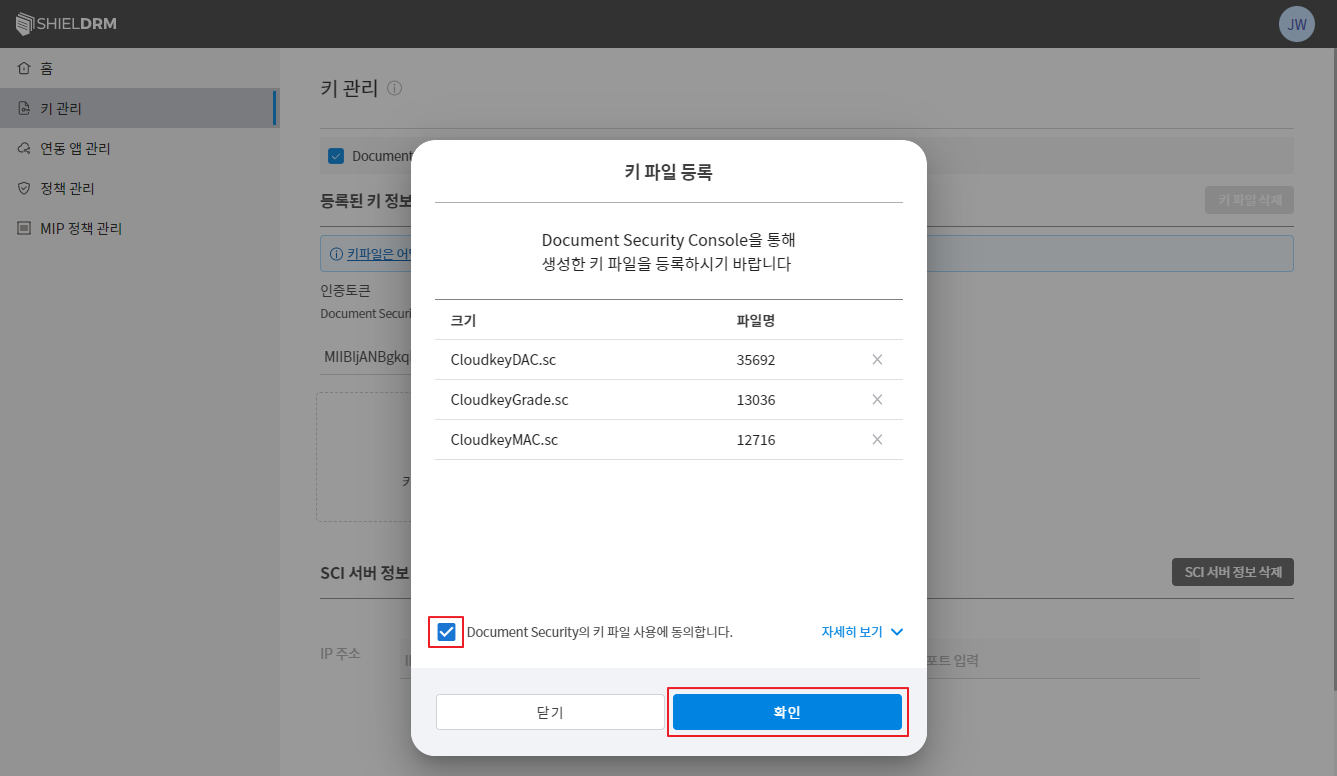This screenshot has height=776, width=1337.
Task: Open the JW user avatar menu
Action: click(x=1296, y=24)
